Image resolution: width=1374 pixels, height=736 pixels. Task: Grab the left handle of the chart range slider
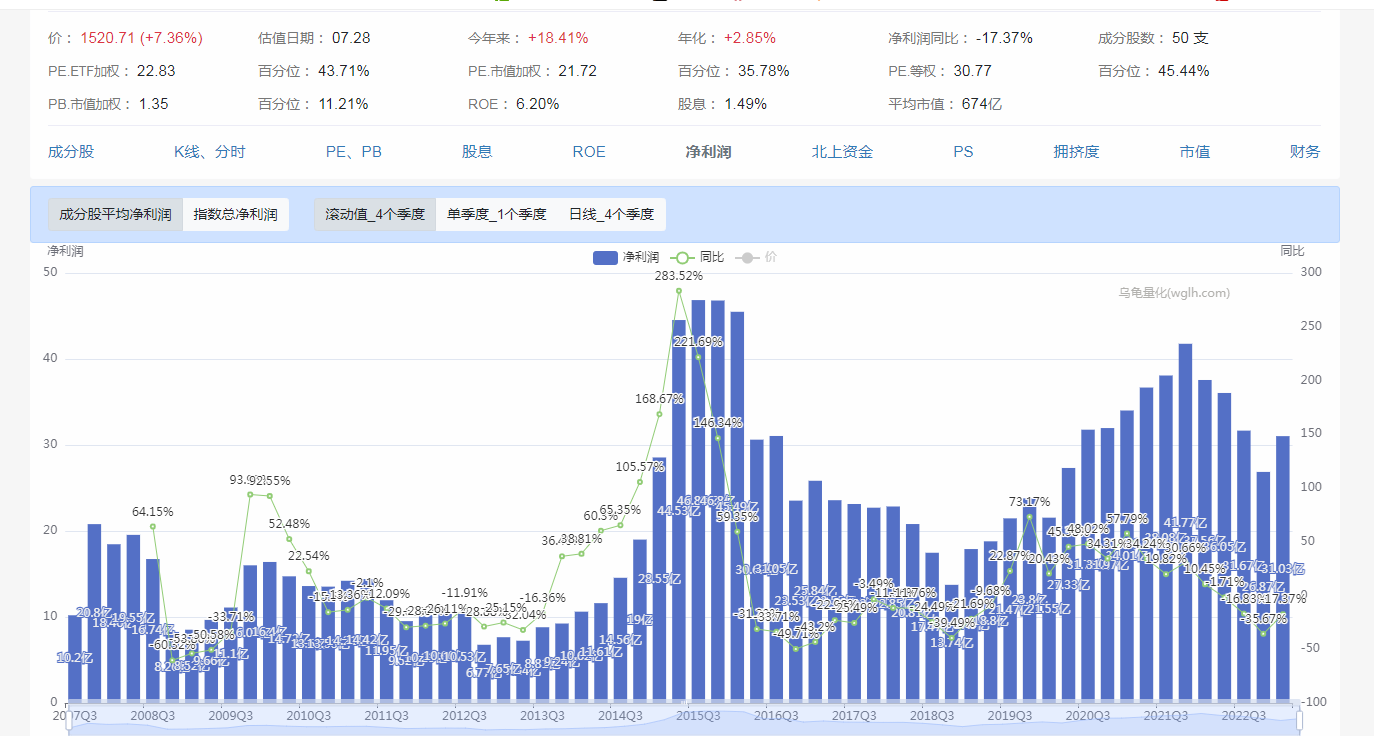[x=68, y=720]
